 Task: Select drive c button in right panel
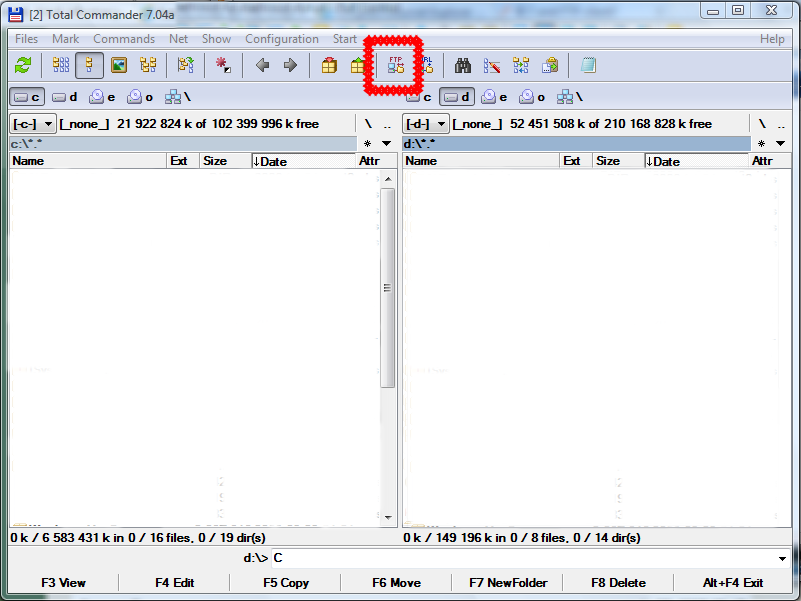pos(419,97)
